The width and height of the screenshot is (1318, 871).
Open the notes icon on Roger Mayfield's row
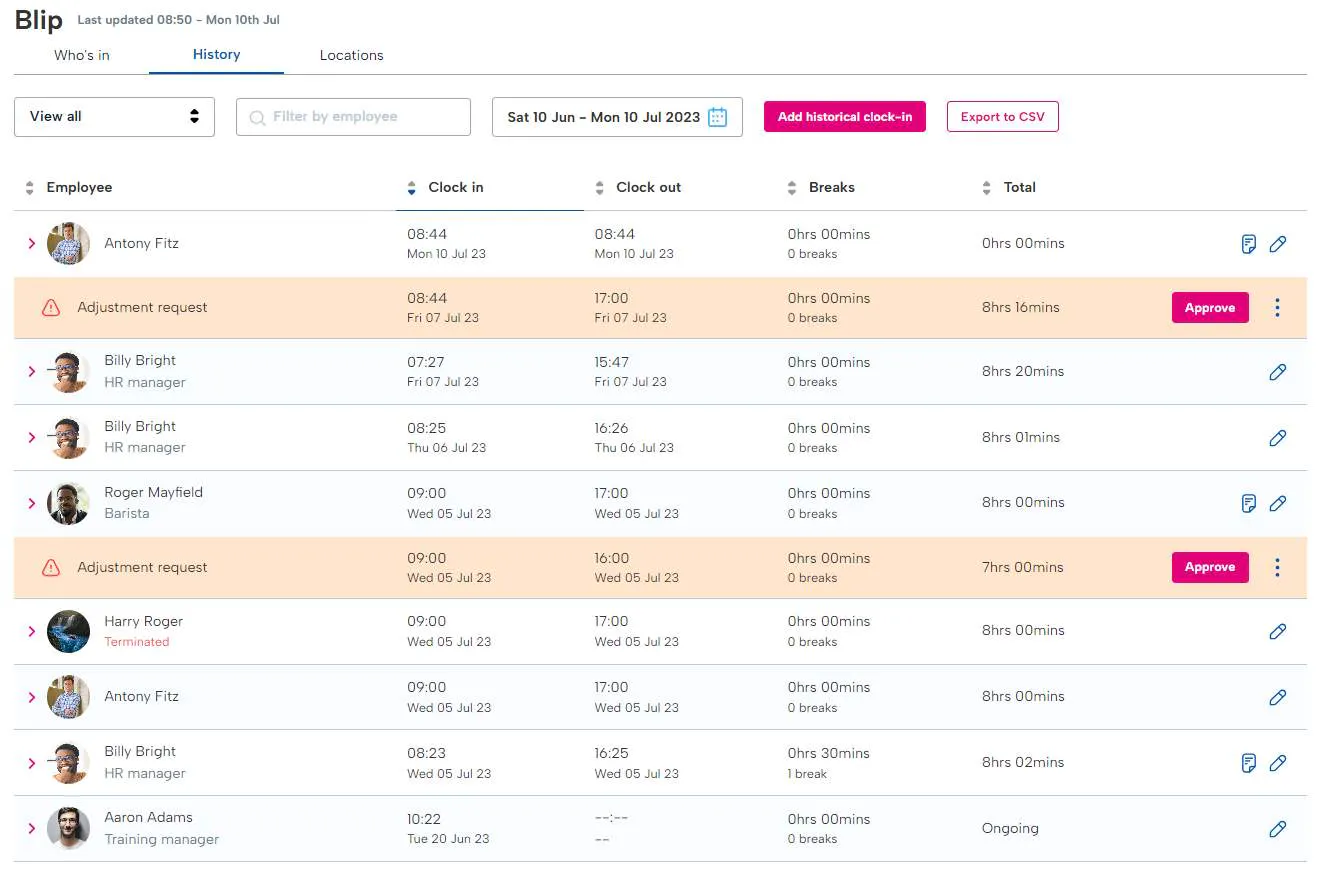coord(1248,503)
